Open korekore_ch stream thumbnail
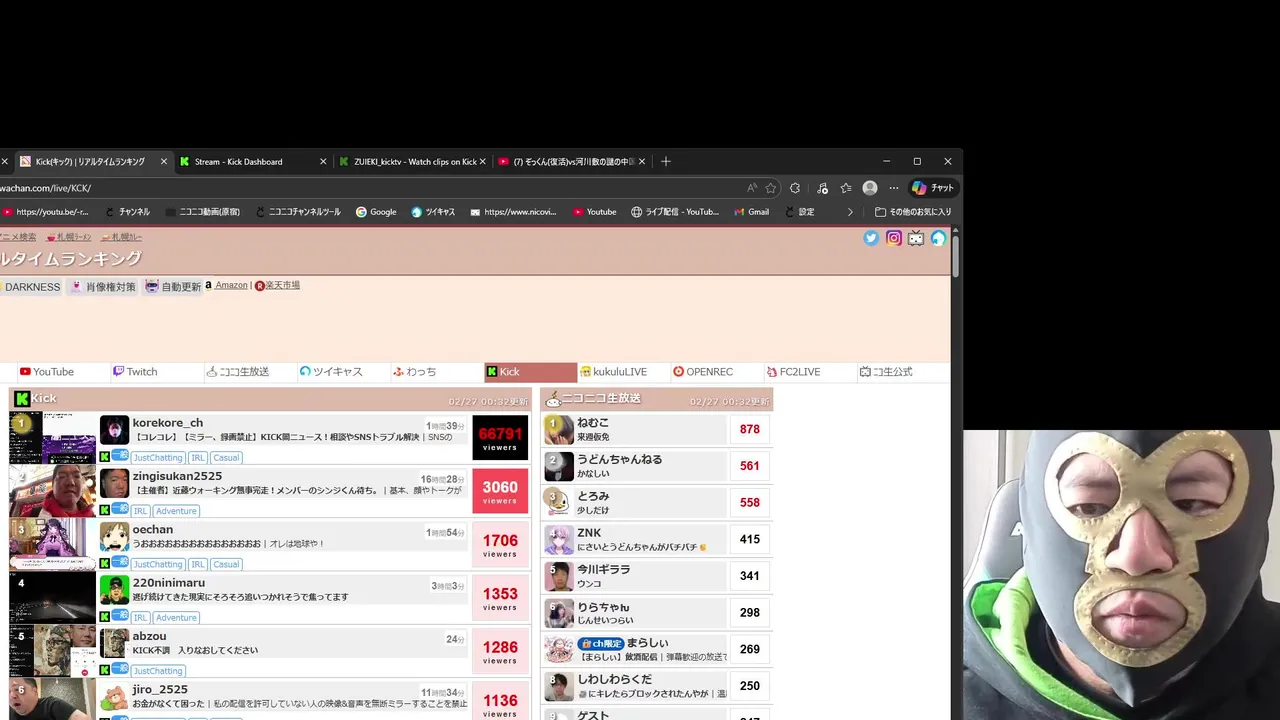The width and height of the screenshot is (1280, 720). [53, 438]
